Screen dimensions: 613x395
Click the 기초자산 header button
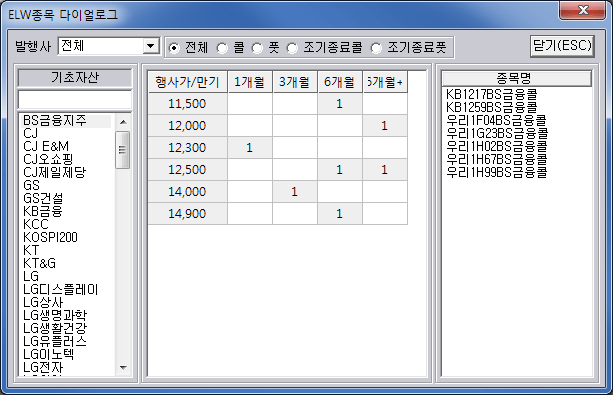click(x=75, y=78)
